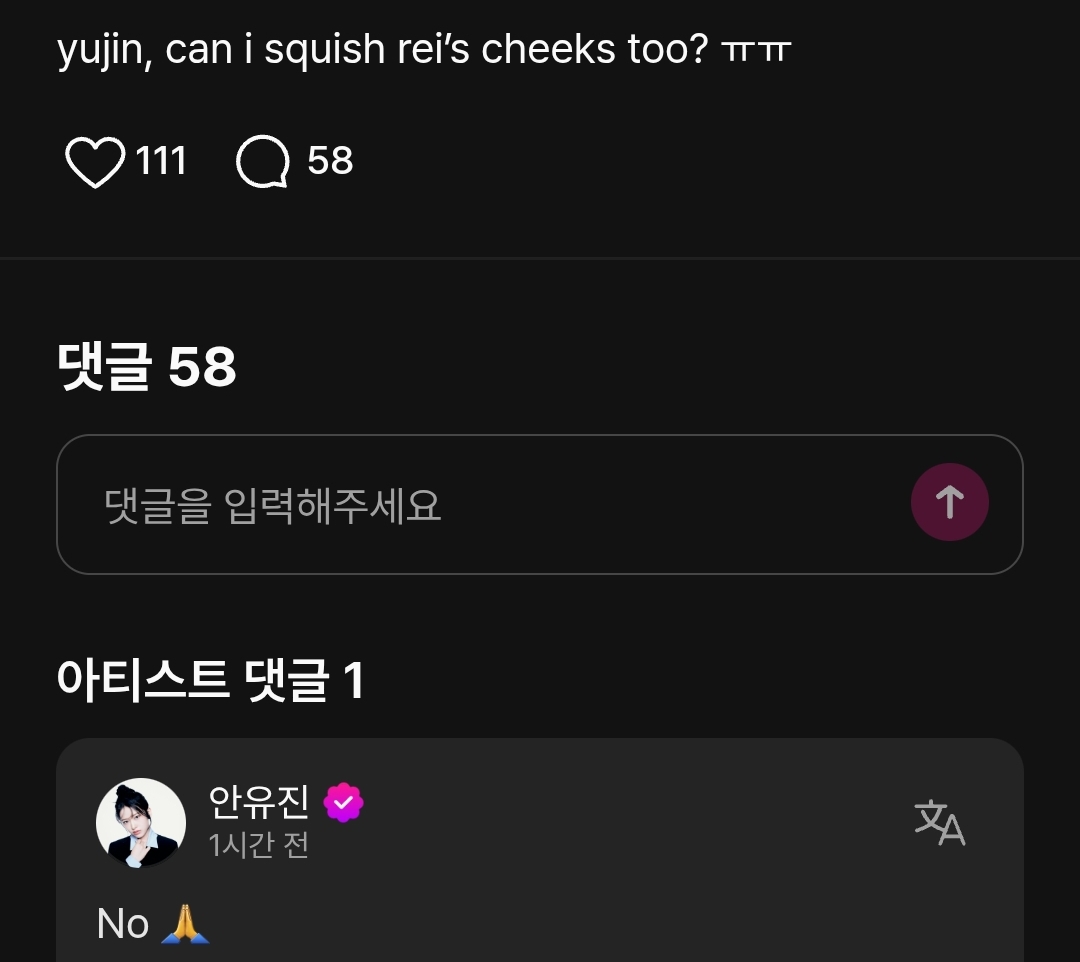1080x962 pixels.
Task: Click the divider line below the like count
Action: [x=540, y=258]
